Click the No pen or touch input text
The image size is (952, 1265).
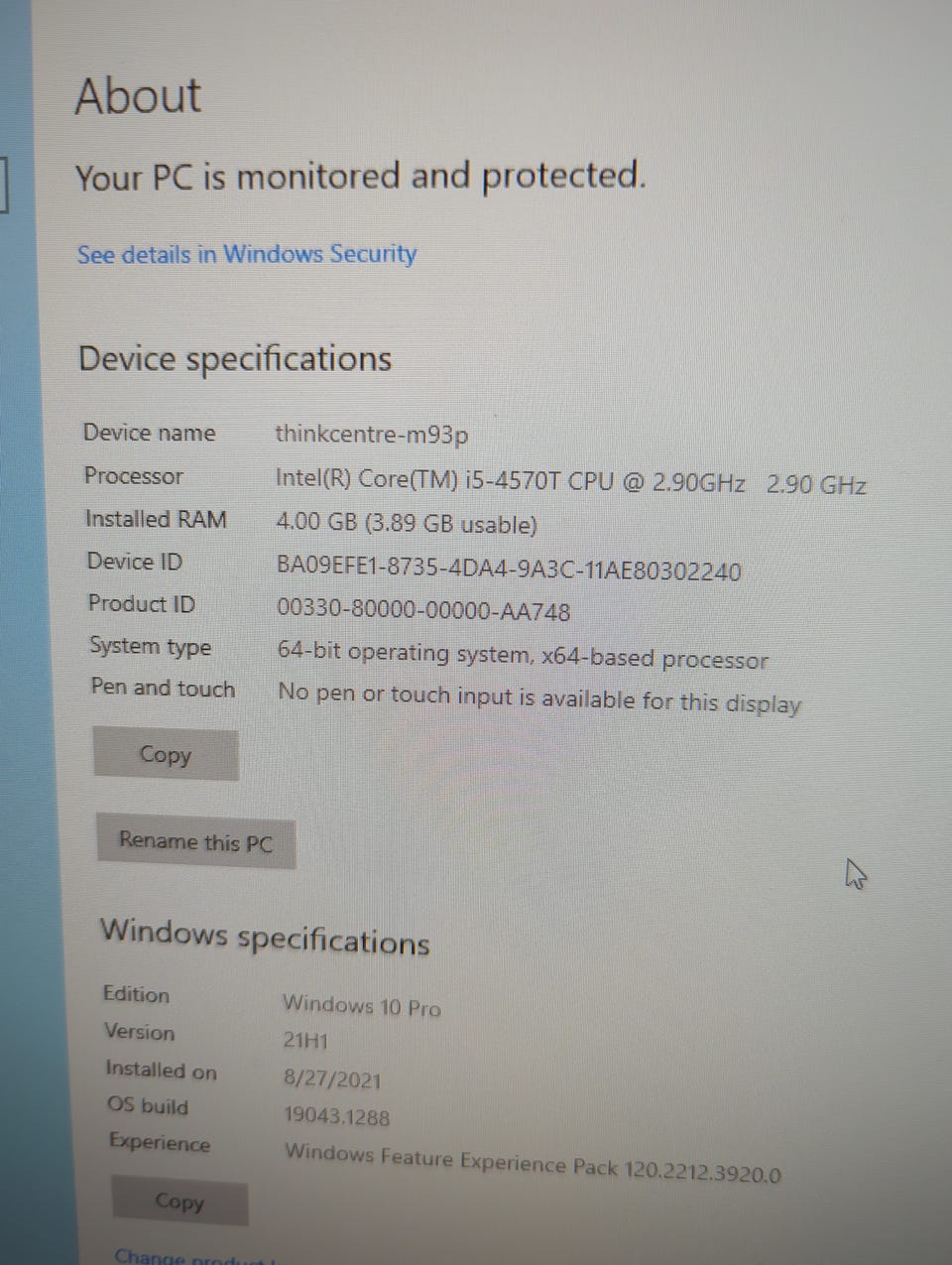(539, 698)
